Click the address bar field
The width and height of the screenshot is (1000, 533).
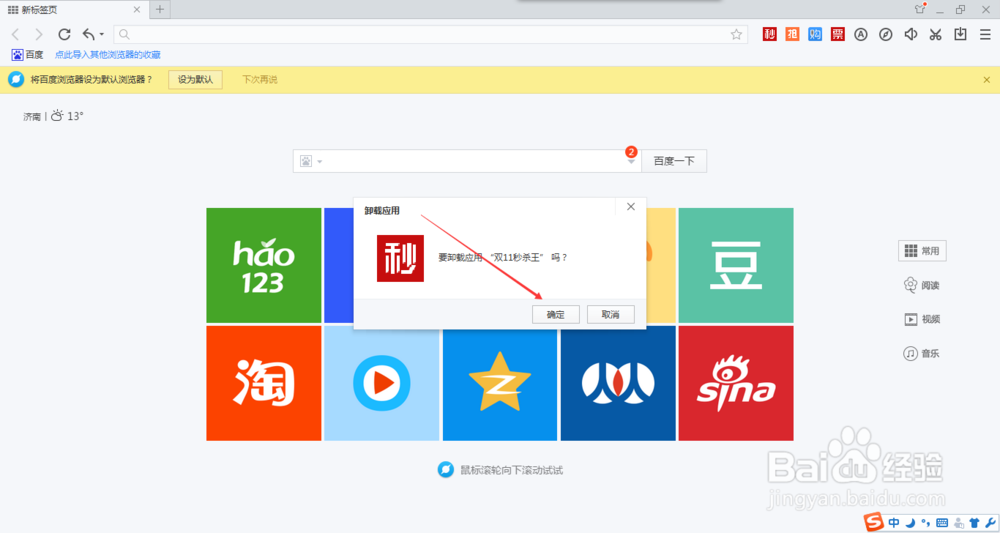coord(430,34)
